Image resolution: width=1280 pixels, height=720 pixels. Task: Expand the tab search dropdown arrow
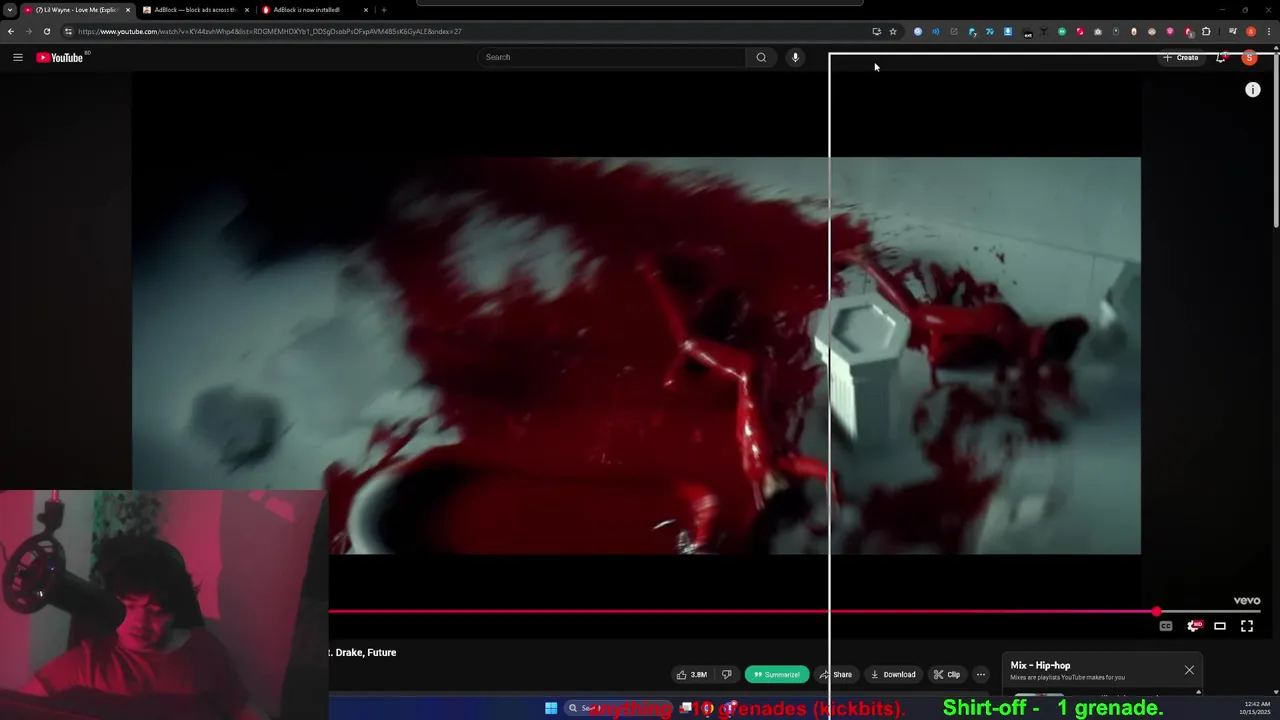[x=9, y=10]
